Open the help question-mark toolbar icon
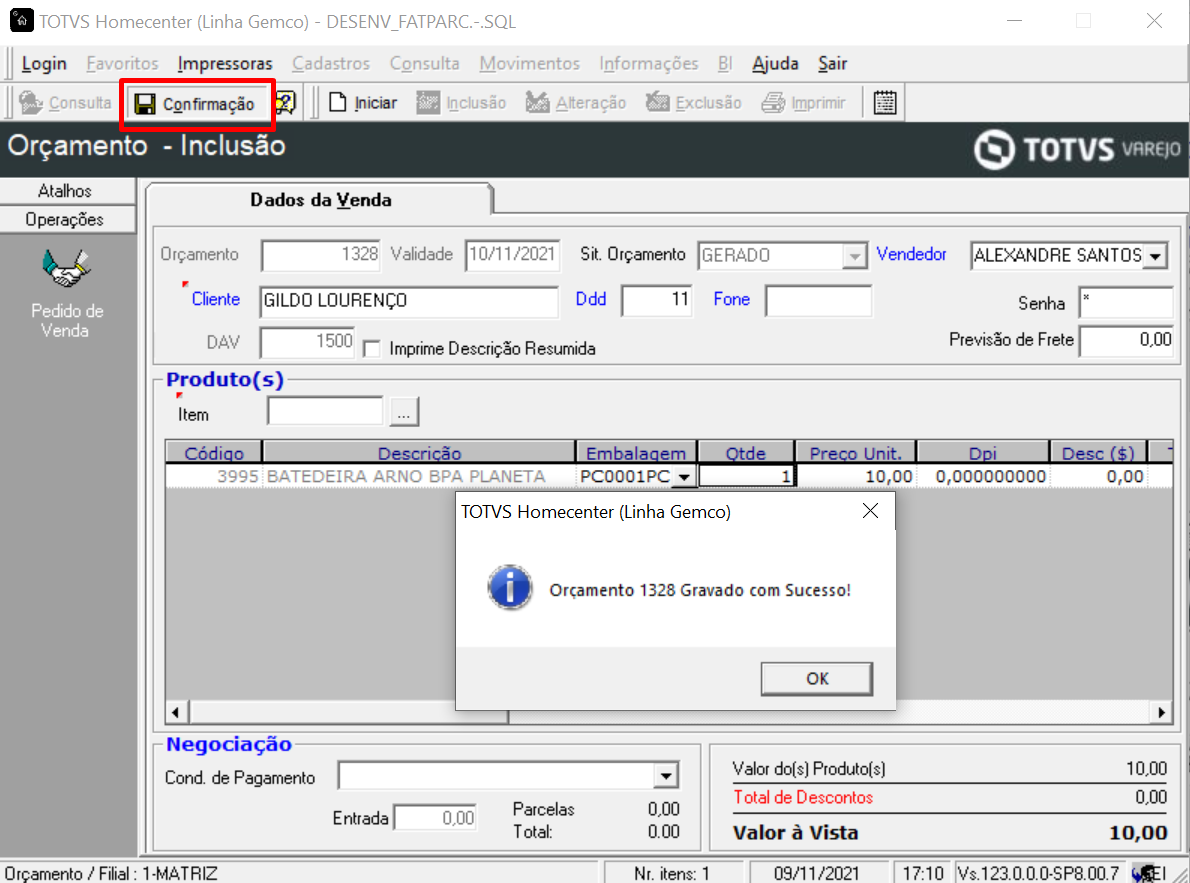Screen dimensions: 1190x883 click(x=285, y=102)
